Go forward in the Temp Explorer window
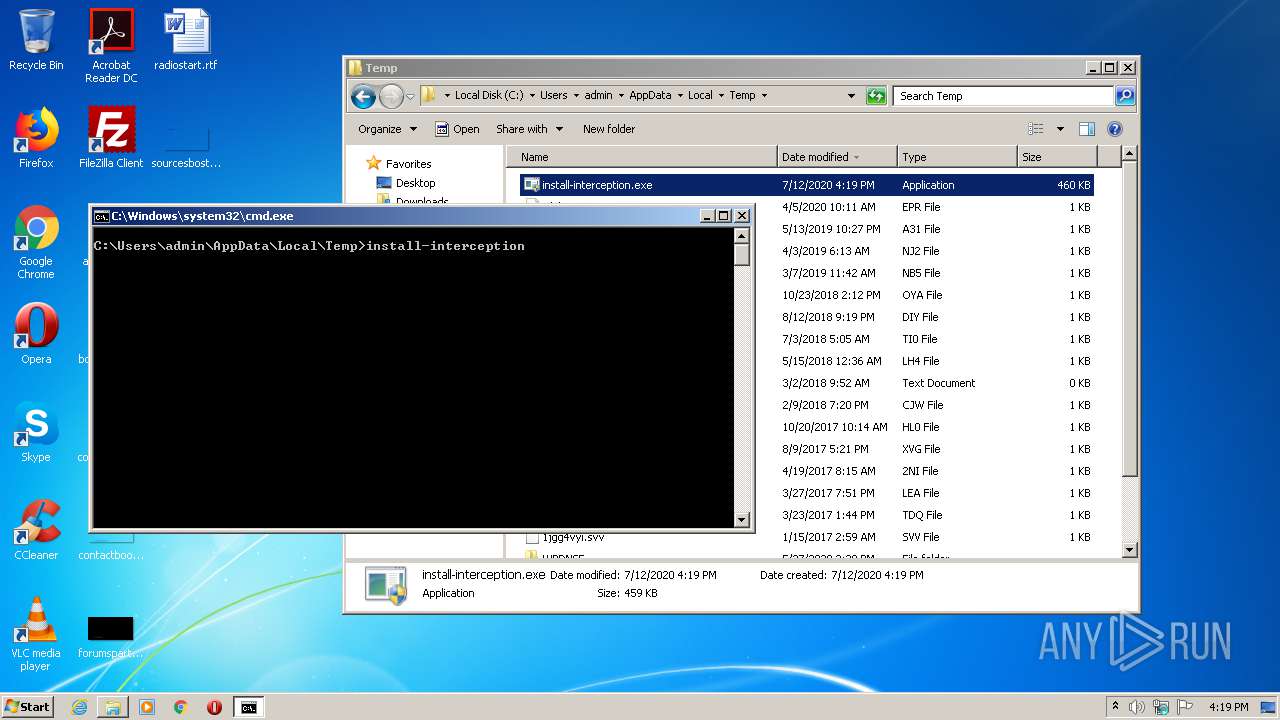 pyautogui.click(x=391, y=96)
